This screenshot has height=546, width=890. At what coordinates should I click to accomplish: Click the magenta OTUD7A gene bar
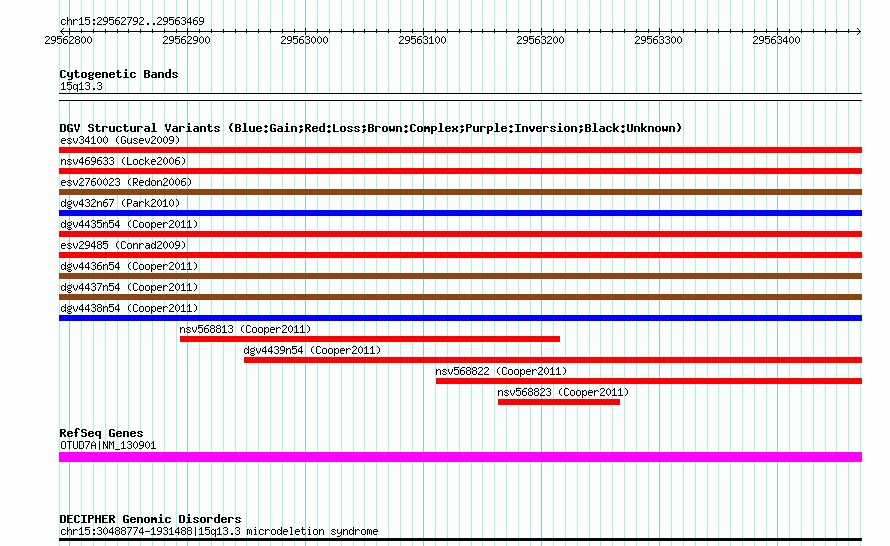tap(460, 457)
